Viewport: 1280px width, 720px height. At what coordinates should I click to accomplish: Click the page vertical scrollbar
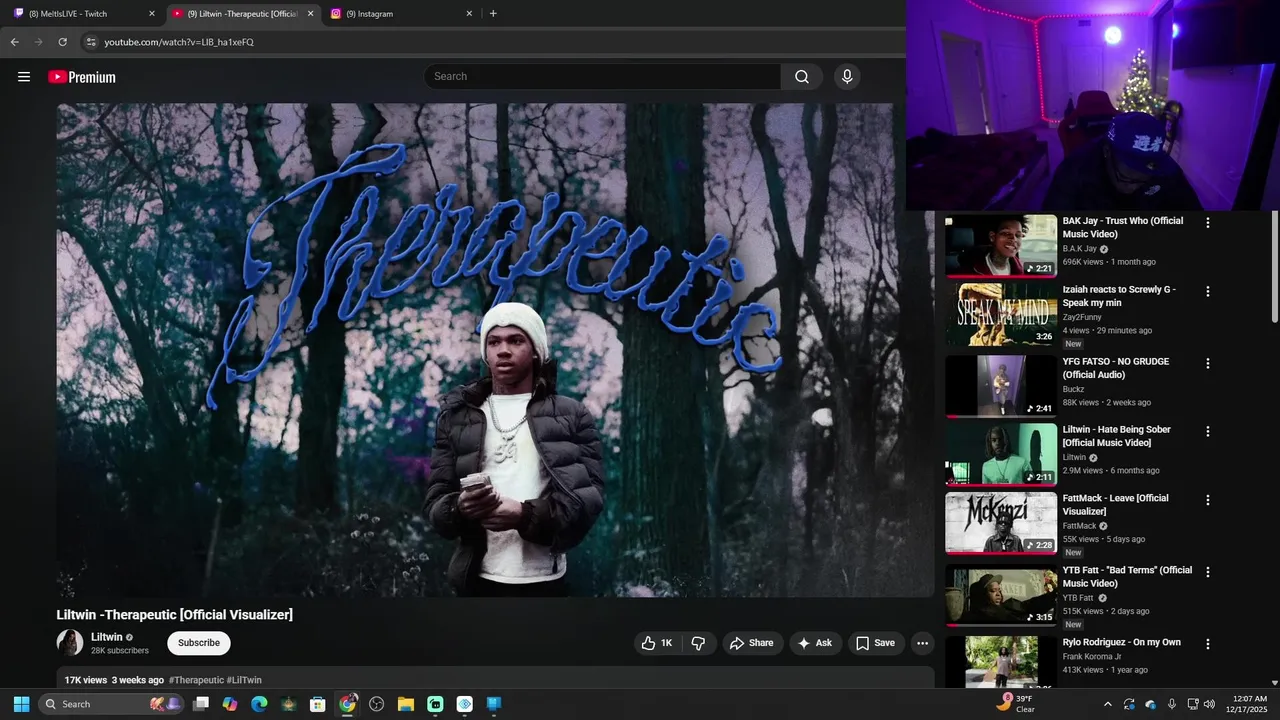[1274, 267]
